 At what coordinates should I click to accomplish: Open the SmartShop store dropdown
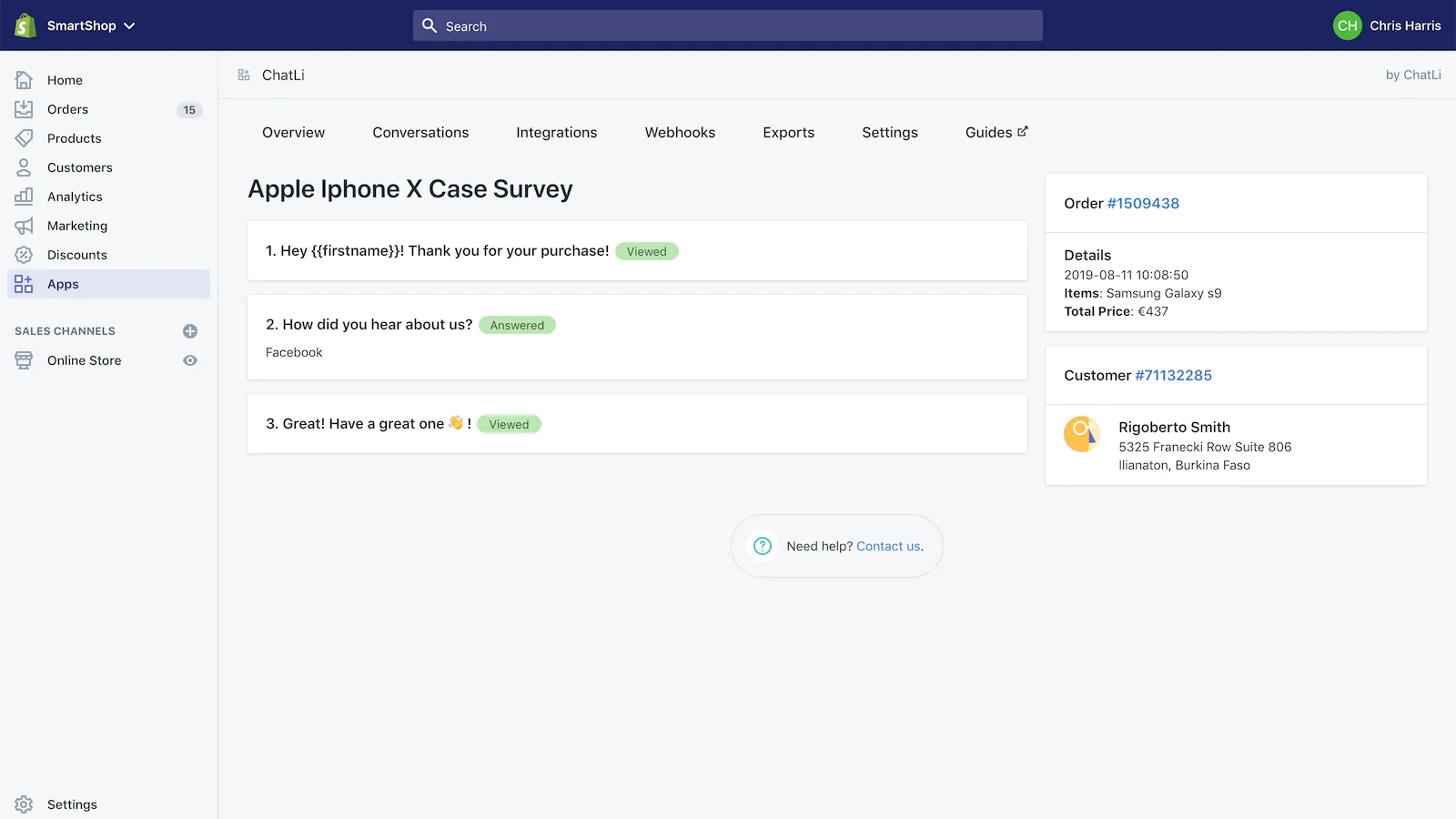click(x=91, y=25)
